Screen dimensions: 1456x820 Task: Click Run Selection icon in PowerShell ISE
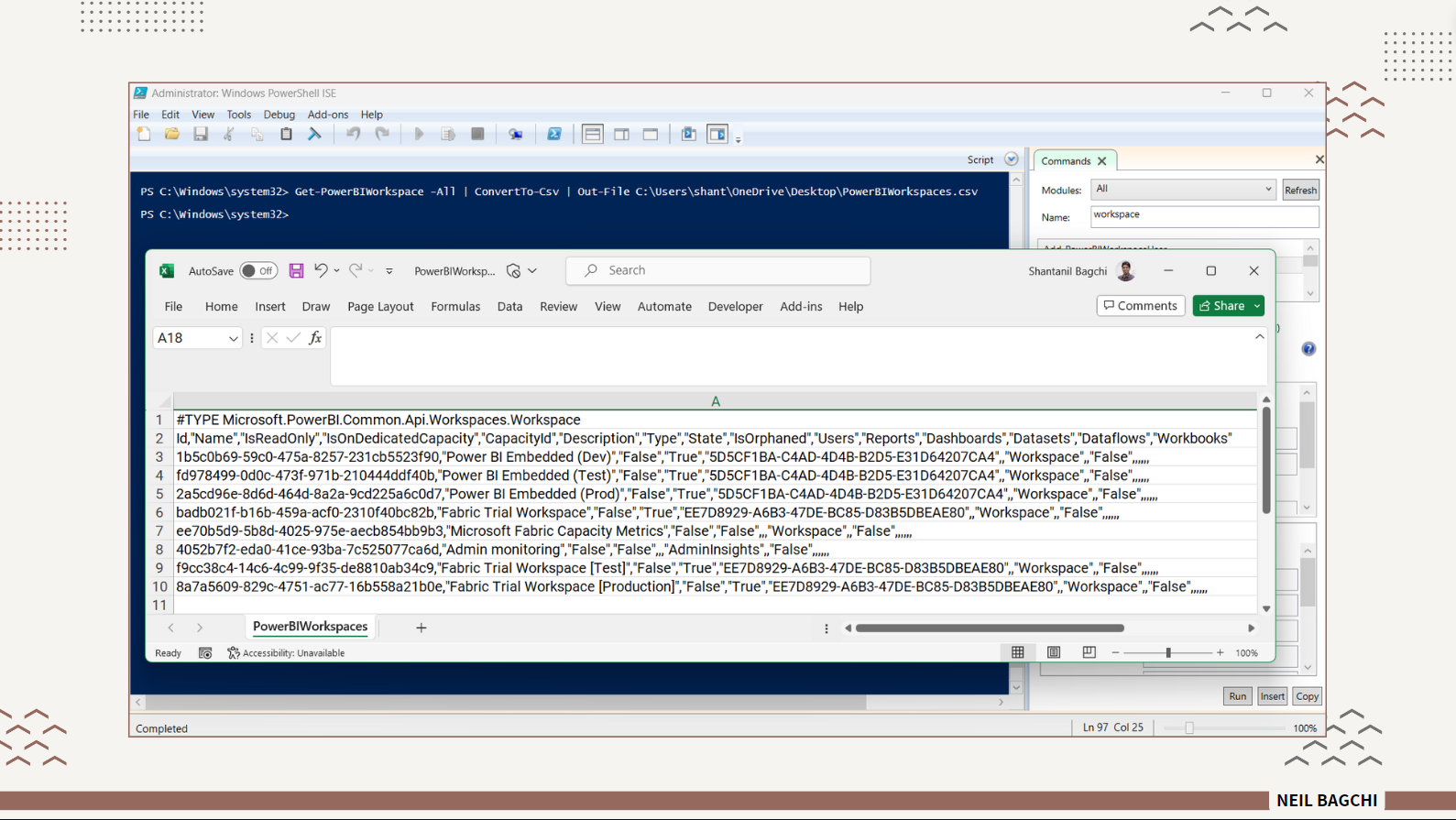click(x=448, y=135)
